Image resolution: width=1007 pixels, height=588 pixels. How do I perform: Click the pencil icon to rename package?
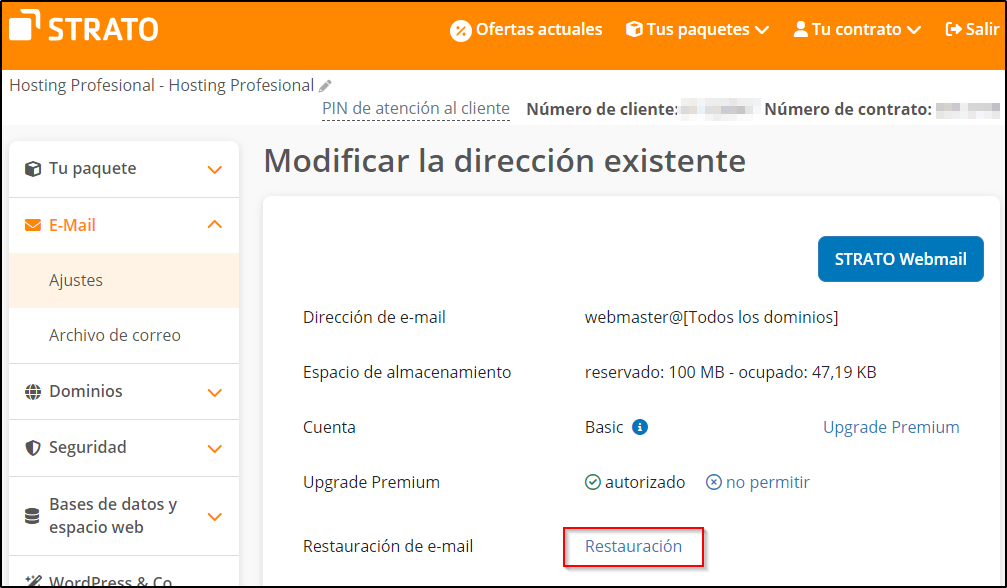pyautogui.click(x=325, y=86)
